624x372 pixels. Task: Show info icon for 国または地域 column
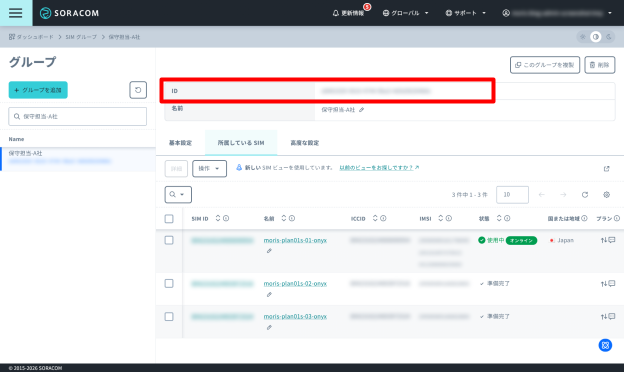point(584,218)
